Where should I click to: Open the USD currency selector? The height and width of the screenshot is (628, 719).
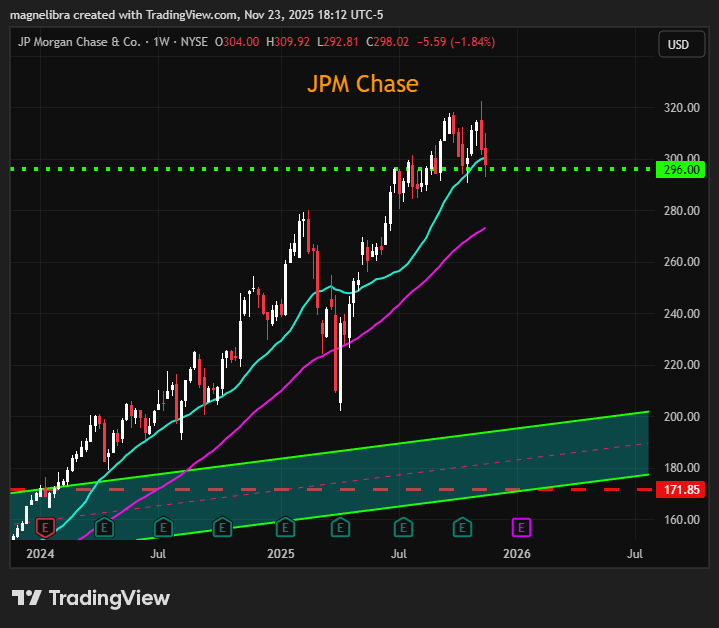[x=681, y=44]
